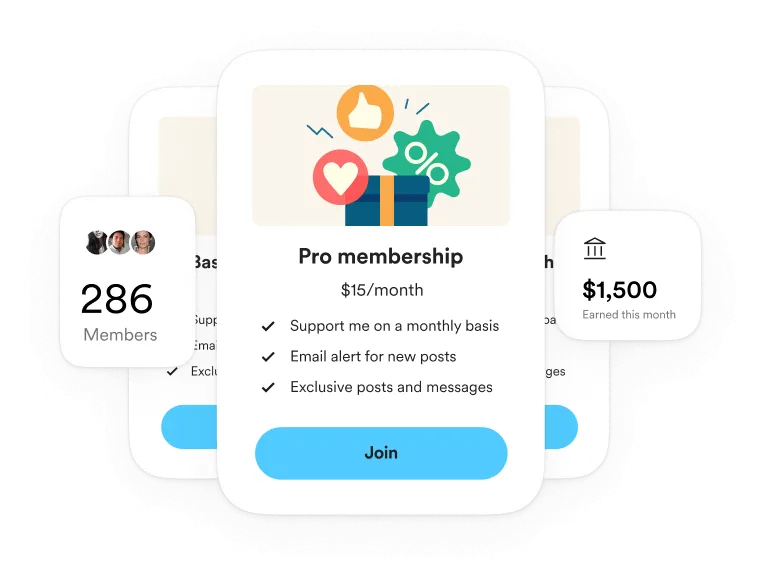Click the third member avatar

point(143,242)
